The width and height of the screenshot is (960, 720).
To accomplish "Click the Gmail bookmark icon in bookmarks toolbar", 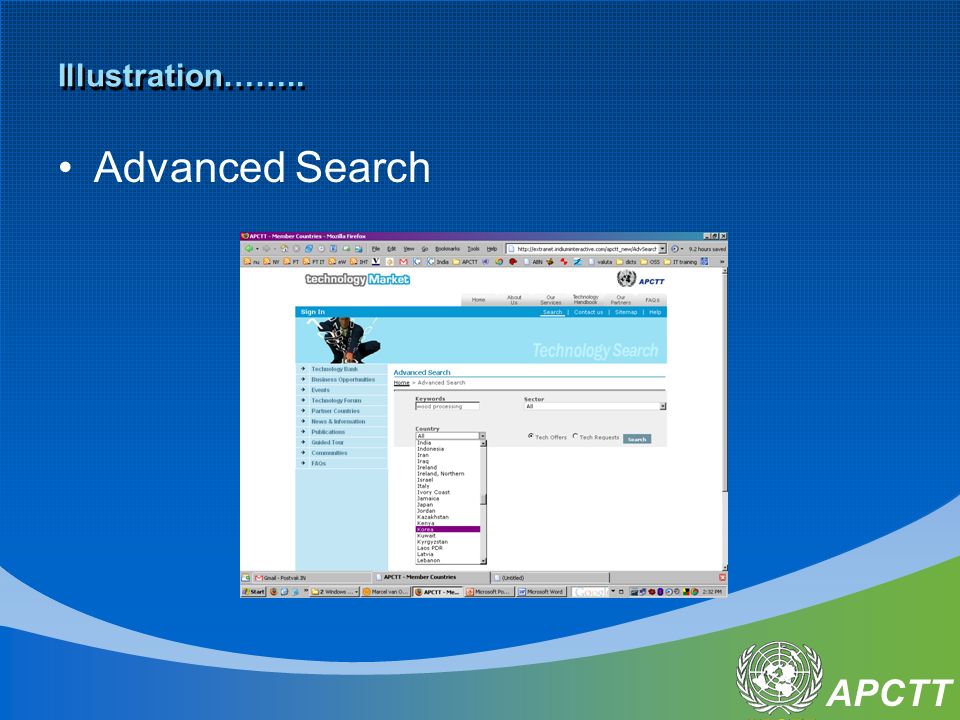I will coord(403,261).
